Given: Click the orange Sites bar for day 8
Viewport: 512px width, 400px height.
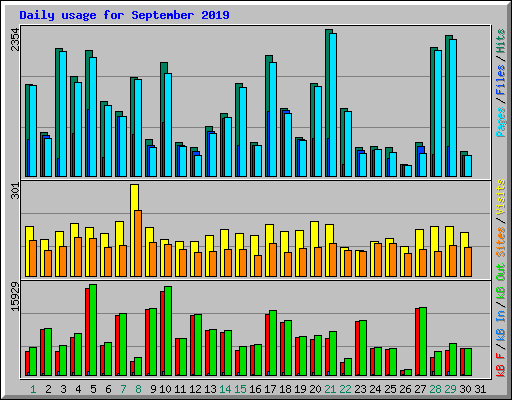Looking at the screenshot, I should click(x=138, y=243).
